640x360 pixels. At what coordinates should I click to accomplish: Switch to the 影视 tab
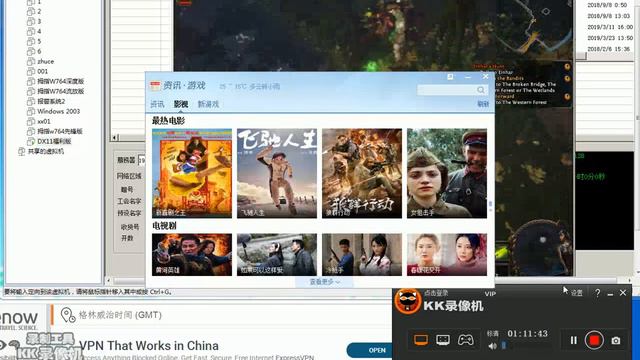[181, 104]
